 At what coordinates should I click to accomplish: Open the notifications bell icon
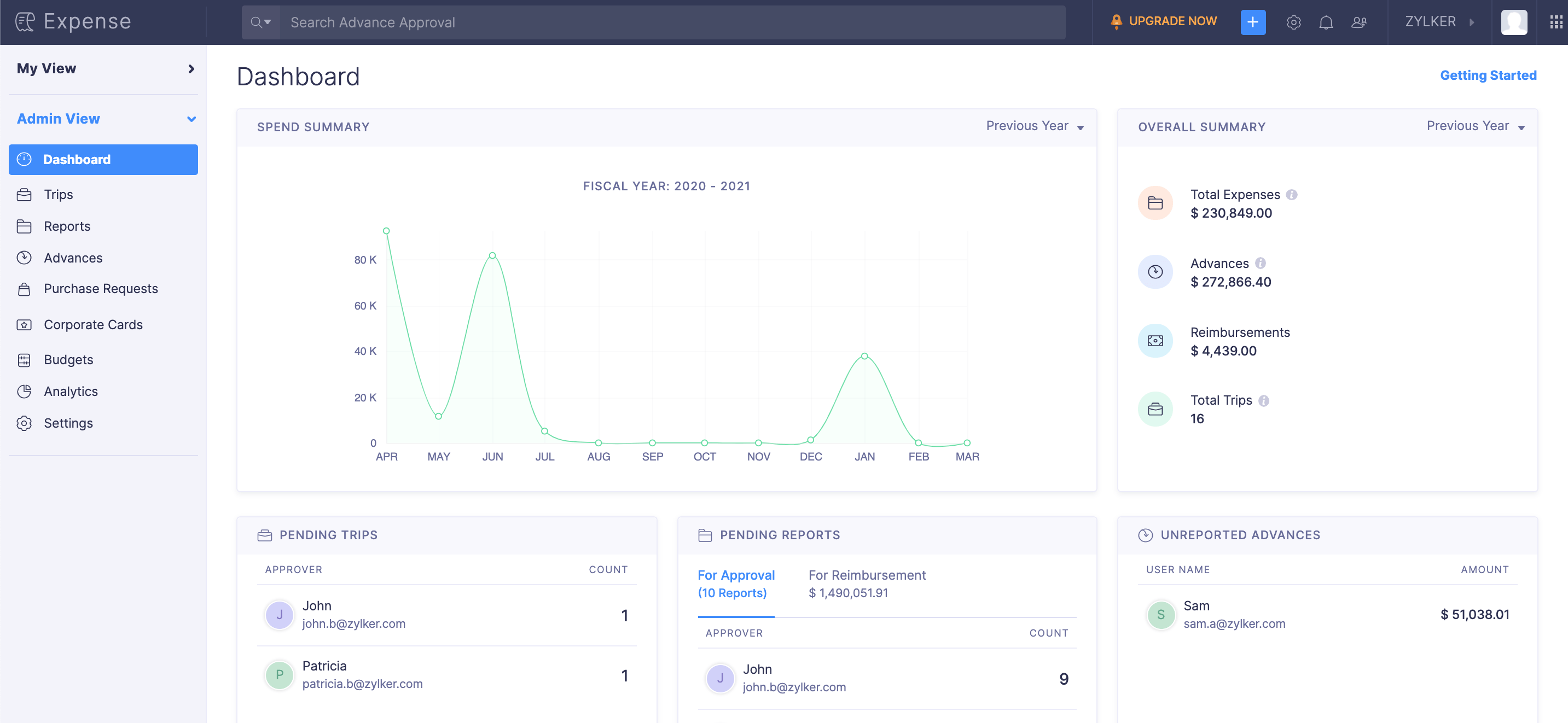(x=1326, y=22)
